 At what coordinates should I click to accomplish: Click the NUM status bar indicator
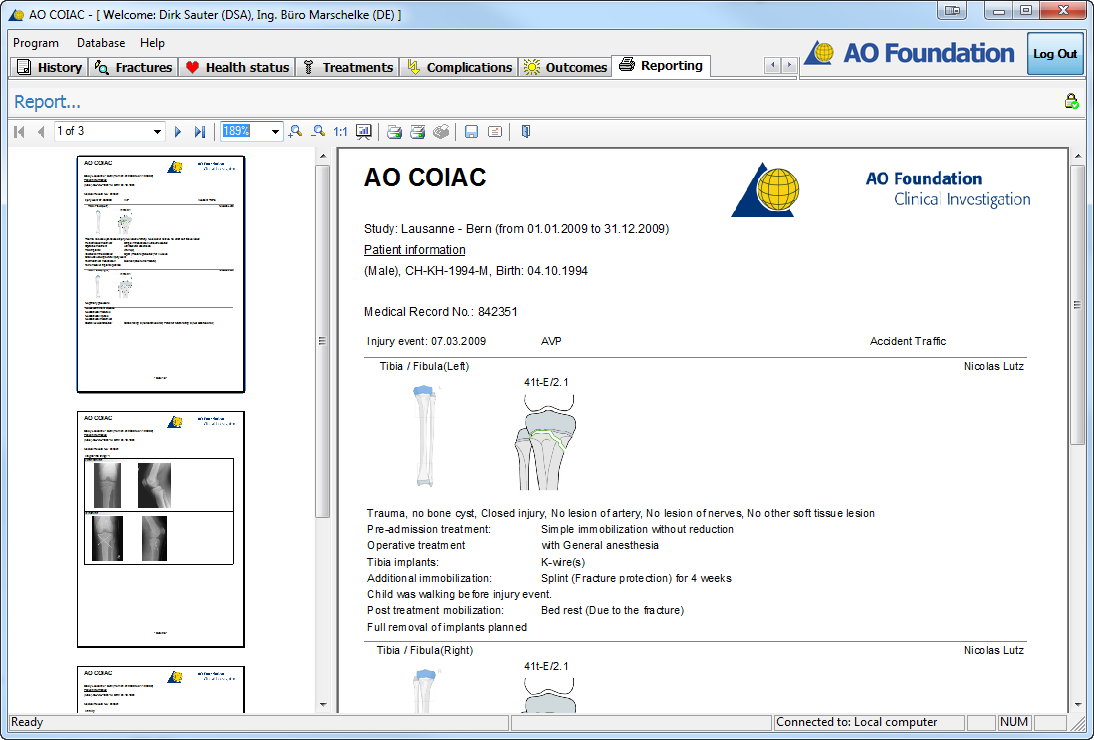(1014, 723)
